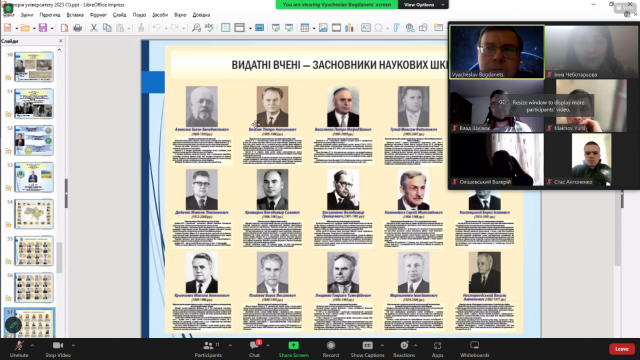Open the Zoom Whiteboards icon

(475, 349)
